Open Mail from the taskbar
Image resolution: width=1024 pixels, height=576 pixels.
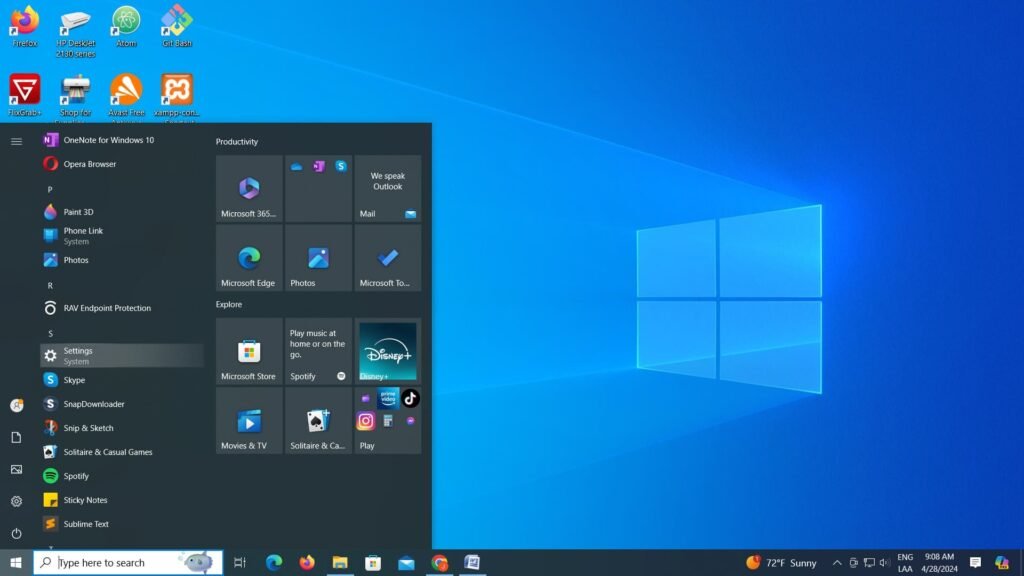406,562
